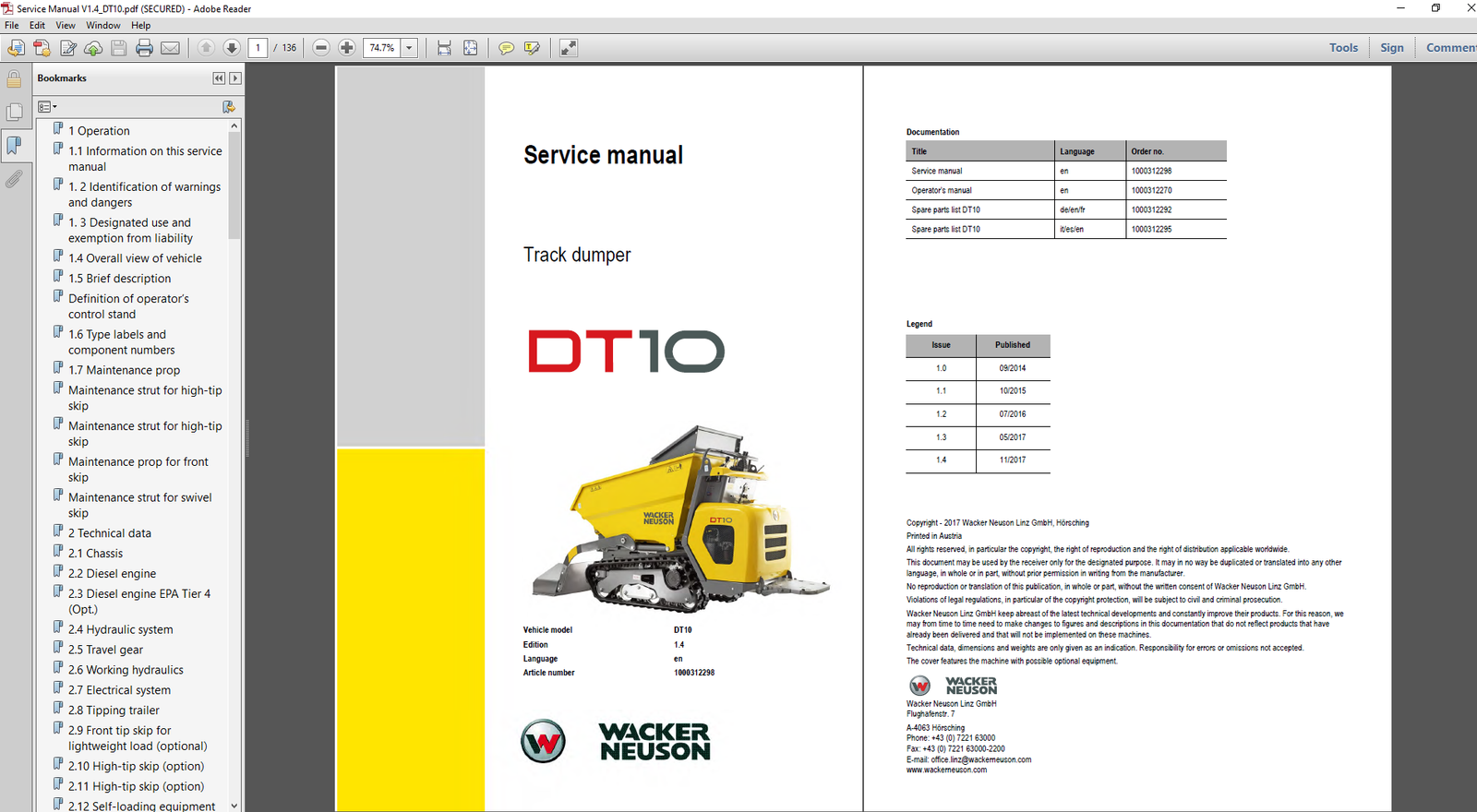Click the email envelope icon in toolbar

(171, 48)
